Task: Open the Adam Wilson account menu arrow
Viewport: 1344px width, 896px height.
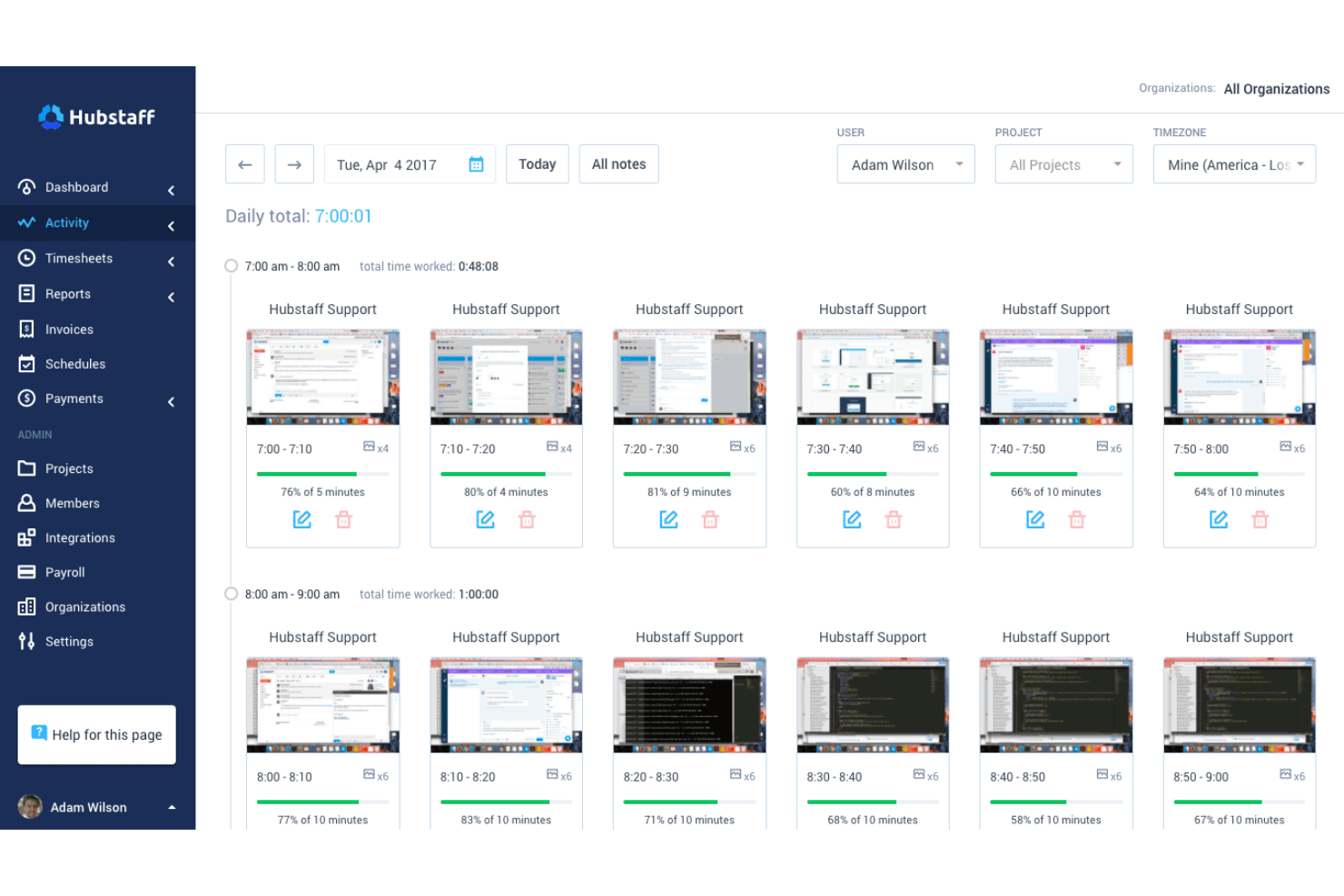Action: 172,807
